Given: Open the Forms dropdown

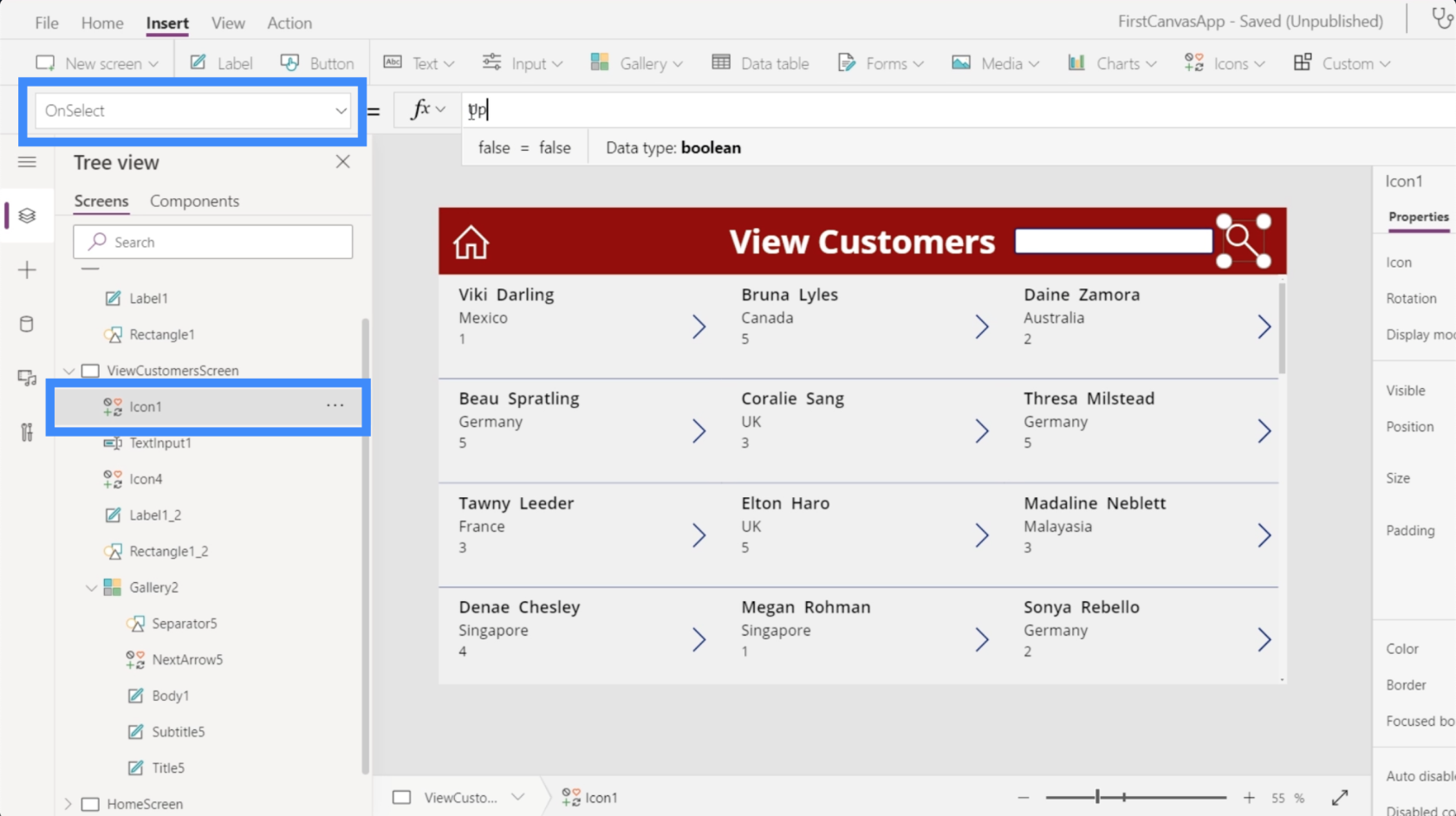Looking at the screenshot, I should 881,63.
